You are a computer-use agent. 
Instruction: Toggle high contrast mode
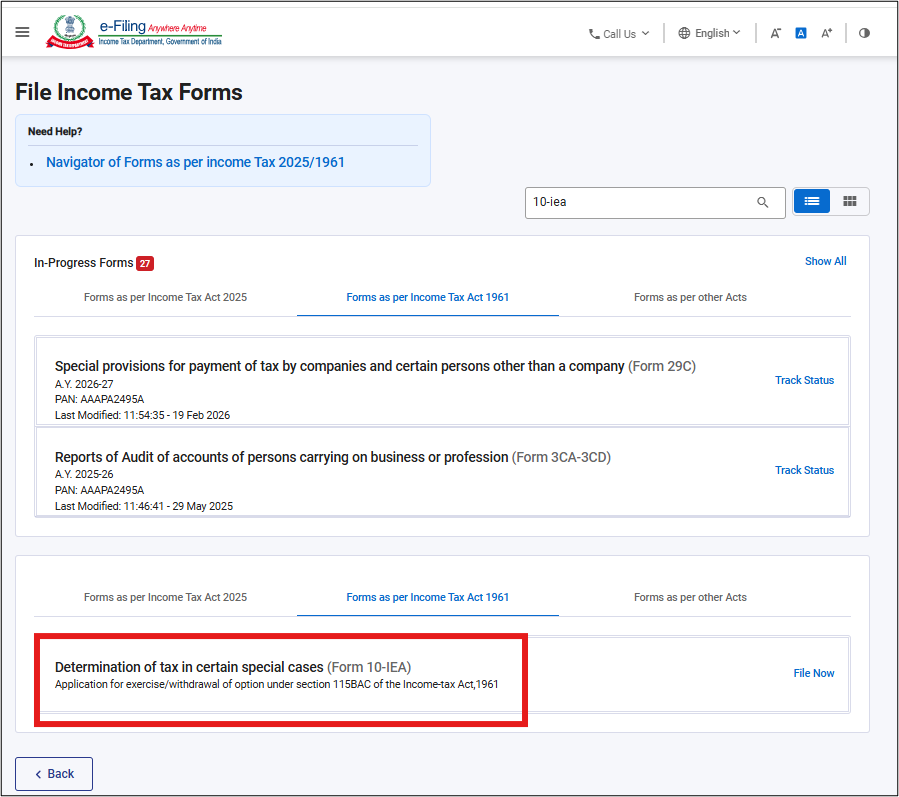[864, 33]
